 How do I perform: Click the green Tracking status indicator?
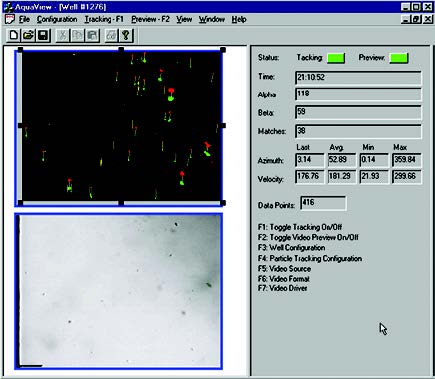point(336,58)
